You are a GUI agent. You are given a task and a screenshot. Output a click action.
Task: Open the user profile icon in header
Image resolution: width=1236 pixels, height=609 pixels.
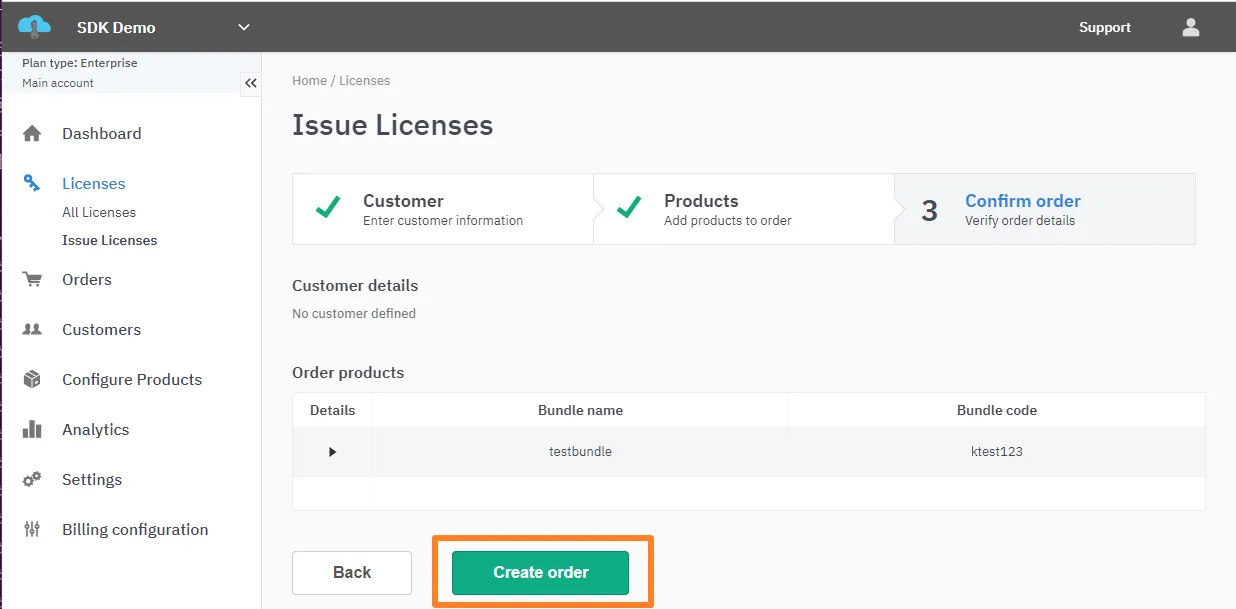[x=1190, y=27]
